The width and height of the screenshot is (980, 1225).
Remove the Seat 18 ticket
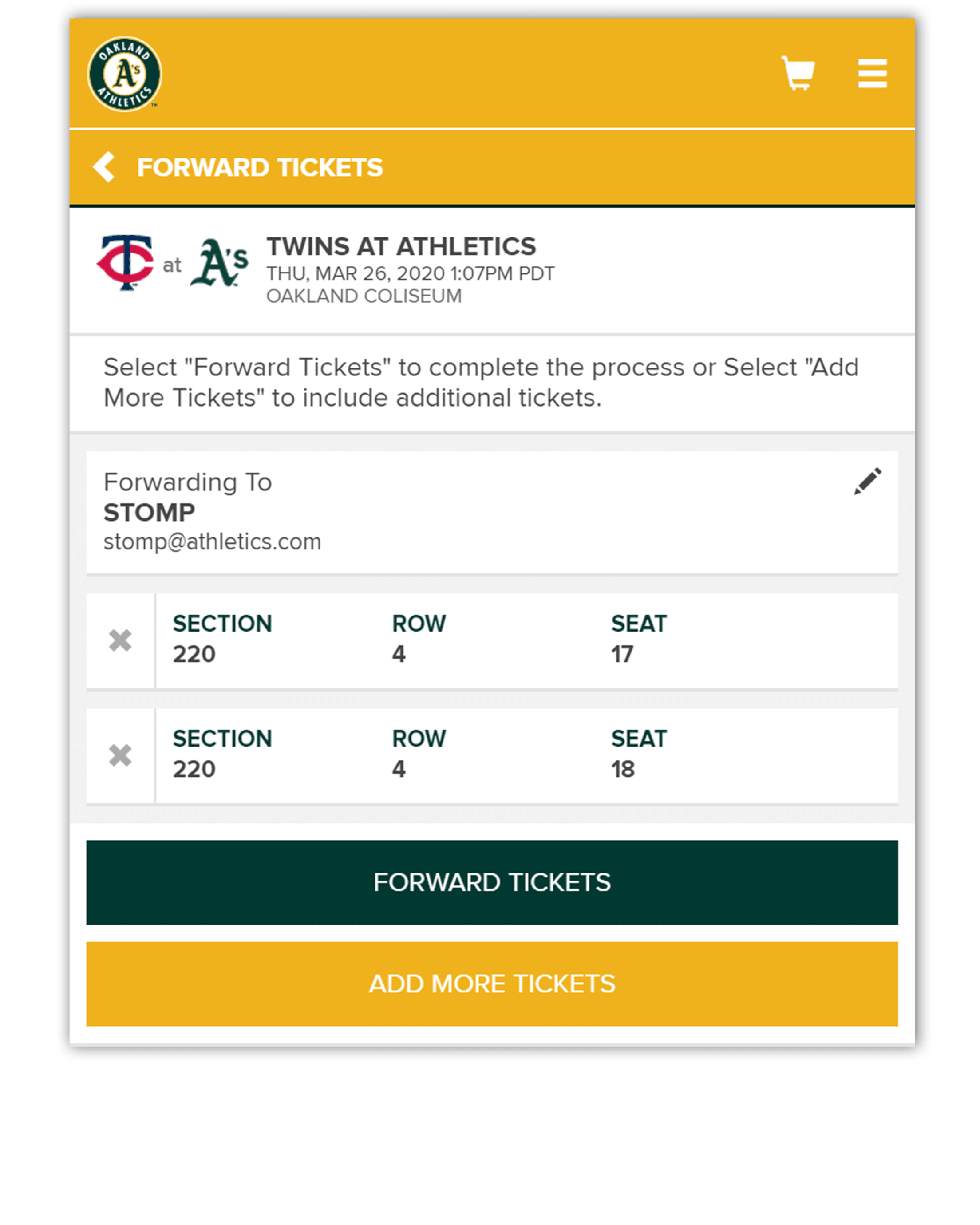coord(120,755)
